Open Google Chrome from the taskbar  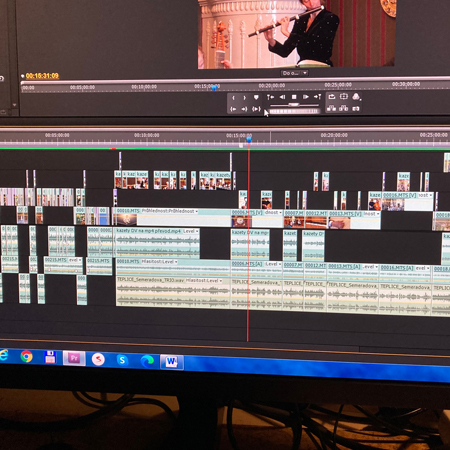point(26,356)
